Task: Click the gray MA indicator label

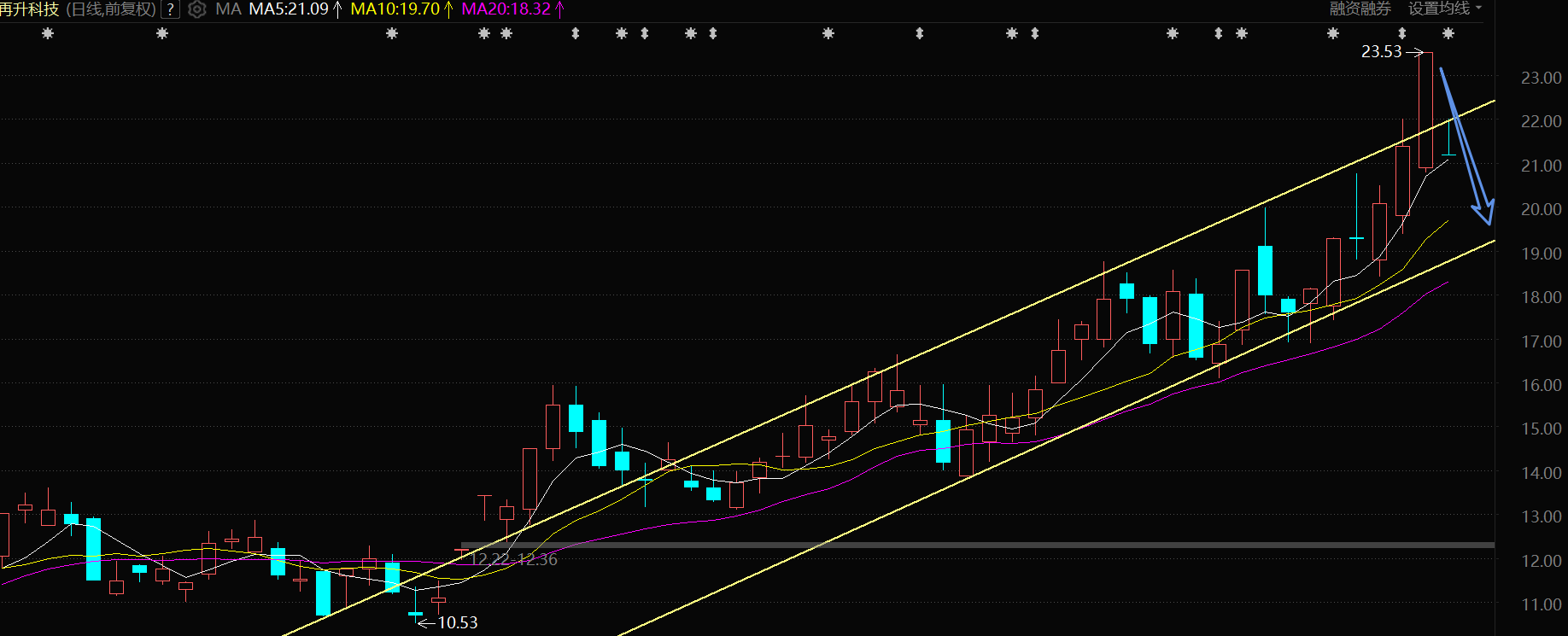Action: [228, 9]
